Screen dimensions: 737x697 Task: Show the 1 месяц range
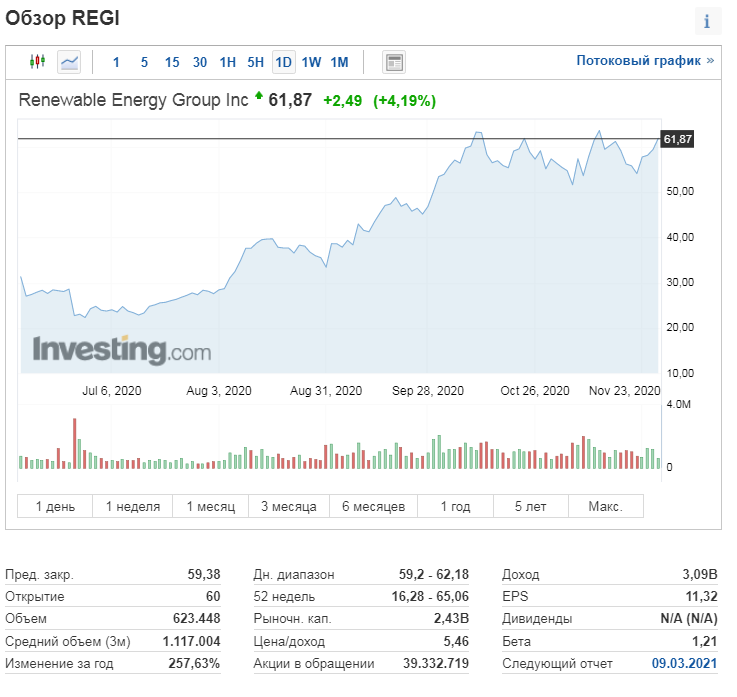(211, 506)
